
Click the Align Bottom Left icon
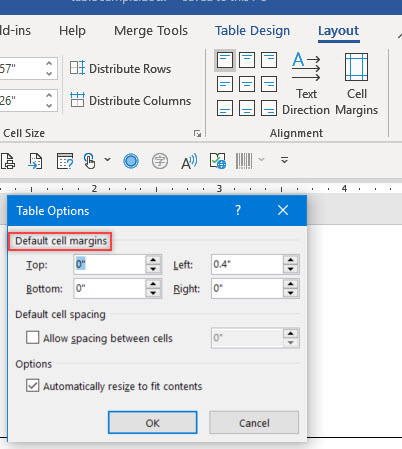pos(225,108)
